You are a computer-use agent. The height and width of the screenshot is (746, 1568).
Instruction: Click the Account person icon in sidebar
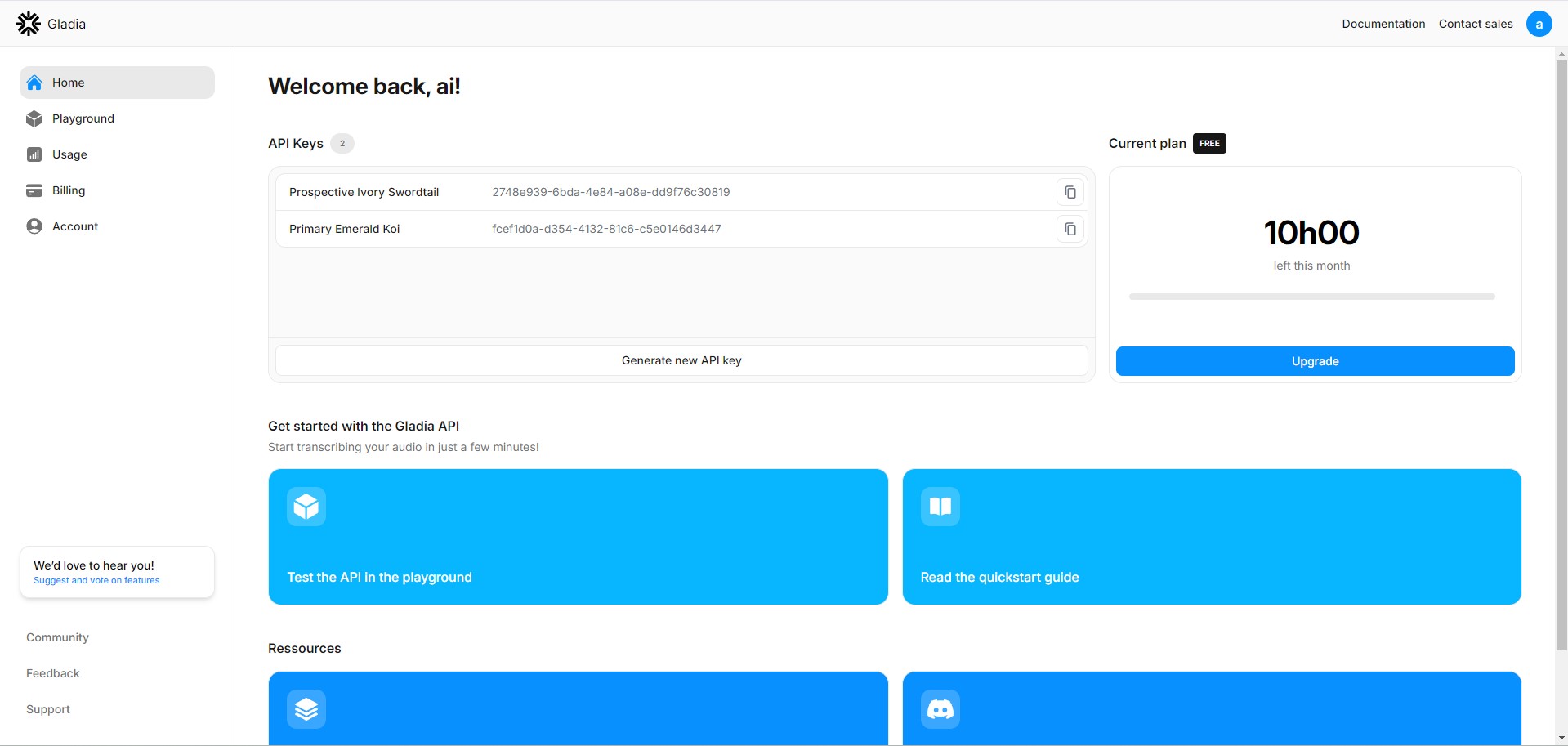pyautogui.click(x=34, y=226)
